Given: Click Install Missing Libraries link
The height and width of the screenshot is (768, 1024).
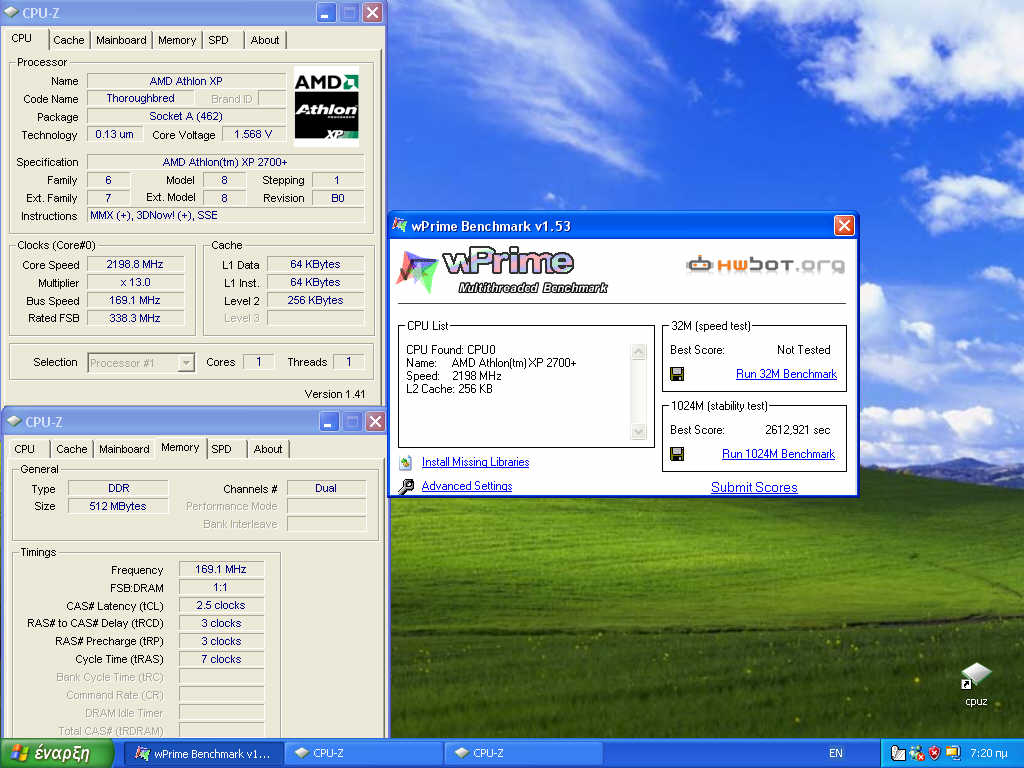Looking at the screenshot, I should point(475,462).
